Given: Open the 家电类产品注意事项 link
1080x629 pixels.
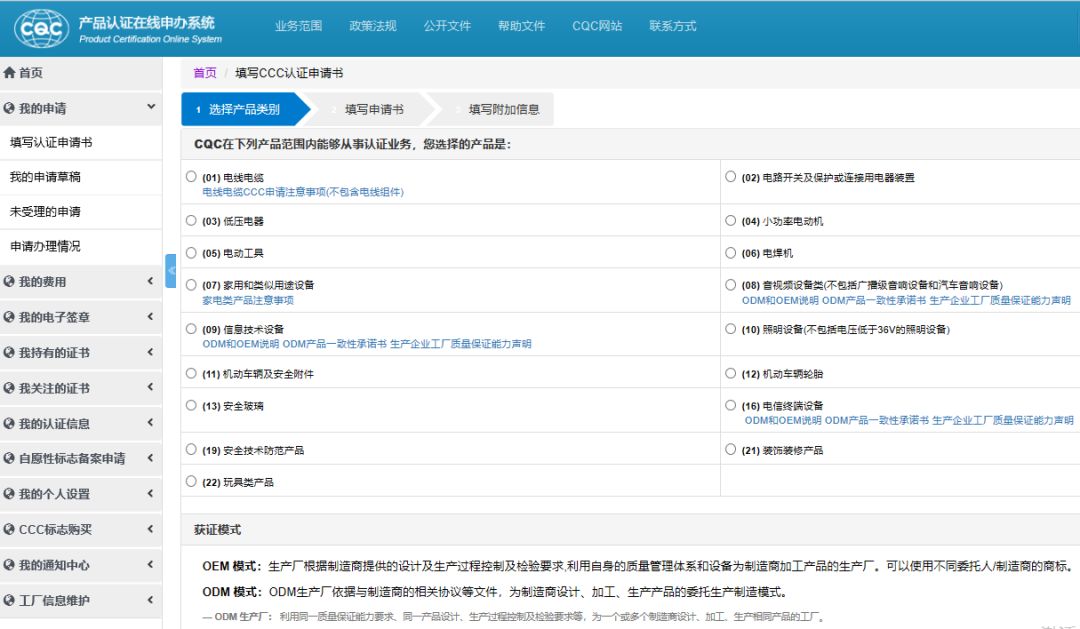Looking at the screenshot, I should click(x=248, y=300).
